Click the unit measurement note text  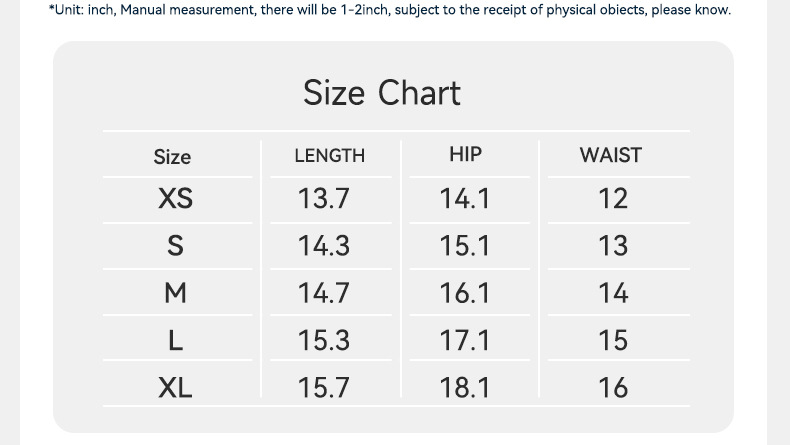click(x=390, y=10)
